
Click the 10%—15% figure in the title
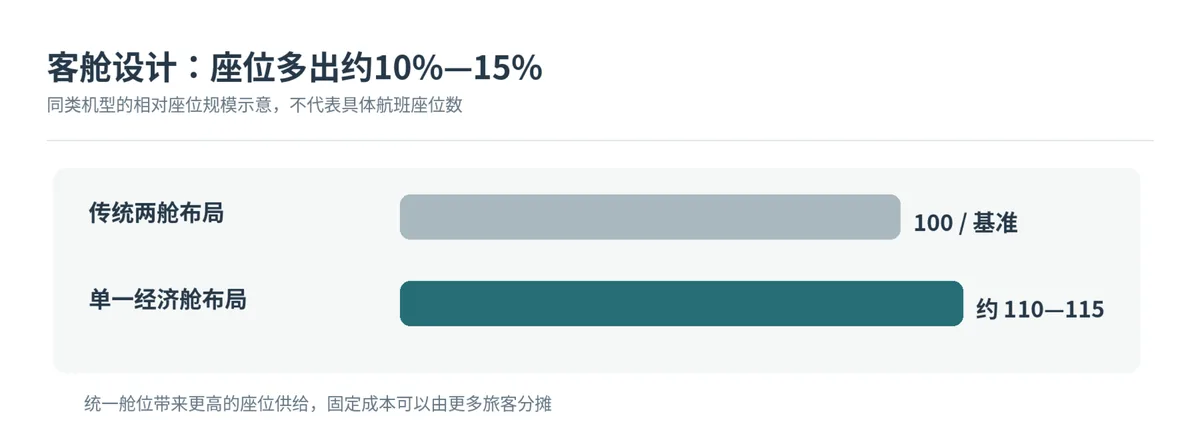pos(457,68)
